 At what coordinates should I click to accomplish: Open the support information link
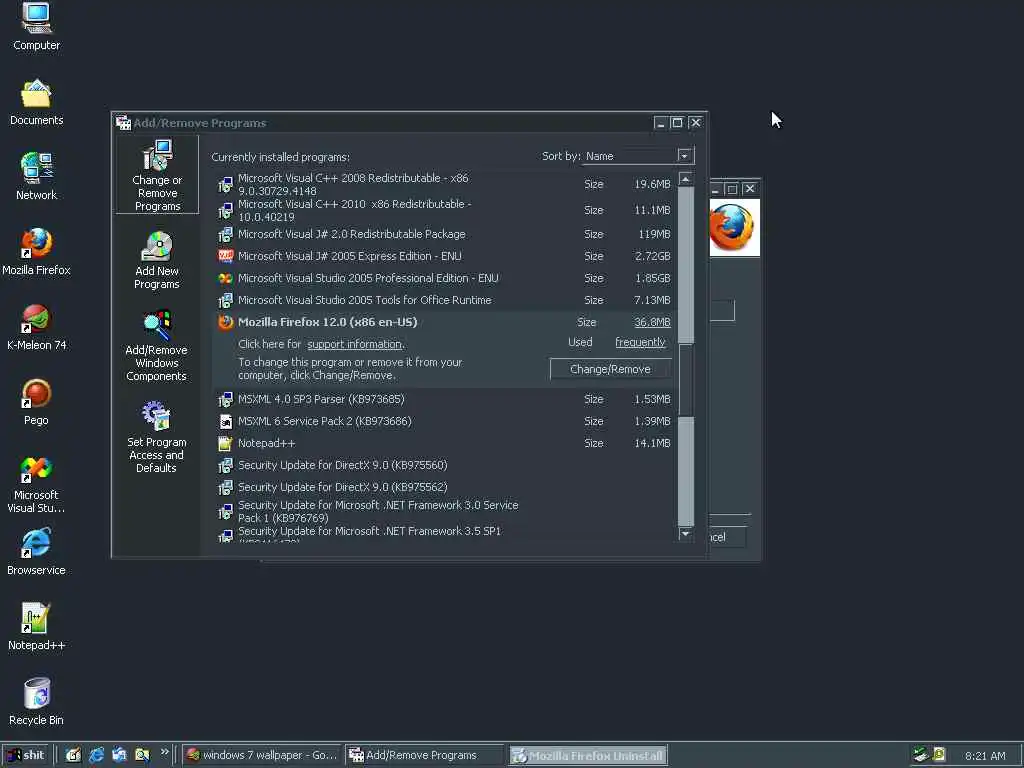(355, 344)
